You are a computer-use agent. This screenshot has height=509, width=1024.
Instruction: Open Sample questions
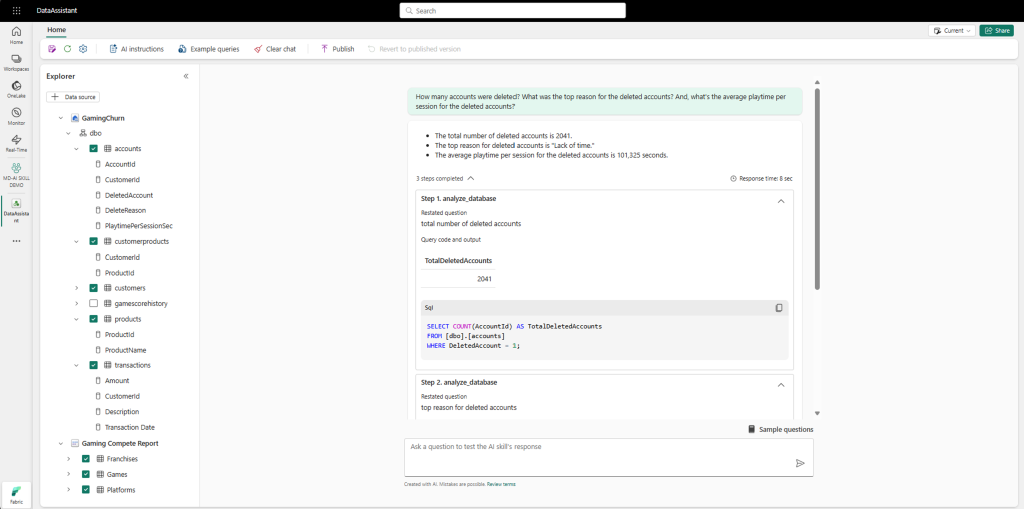pyautogui.click(x=781, y=429)
